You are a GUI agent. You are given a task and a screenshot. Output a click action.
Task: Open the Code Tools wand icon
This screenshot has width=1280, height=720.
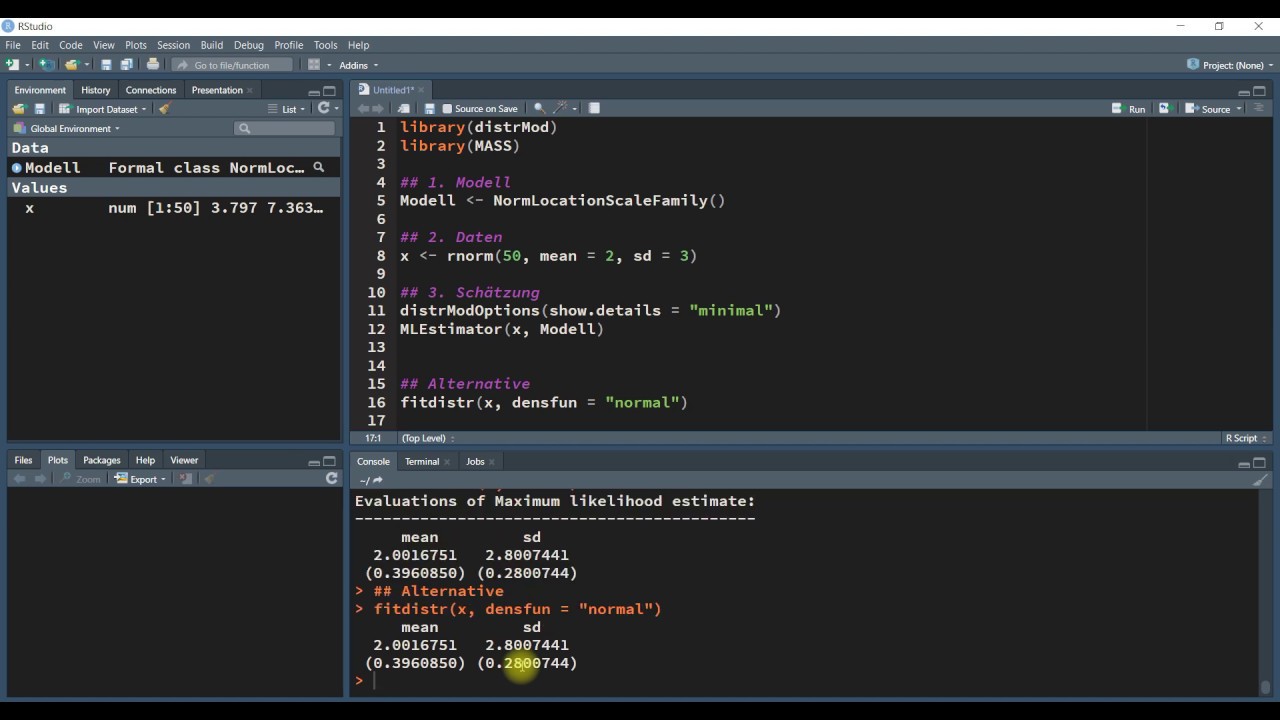[x=562, y=108]
